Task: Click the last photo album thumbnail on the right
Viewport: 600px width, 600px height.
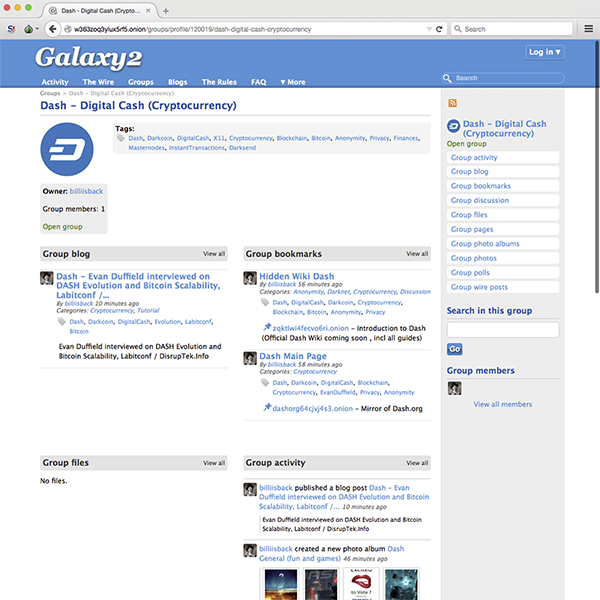Action: pyautogui.click(x=401, y=584)
